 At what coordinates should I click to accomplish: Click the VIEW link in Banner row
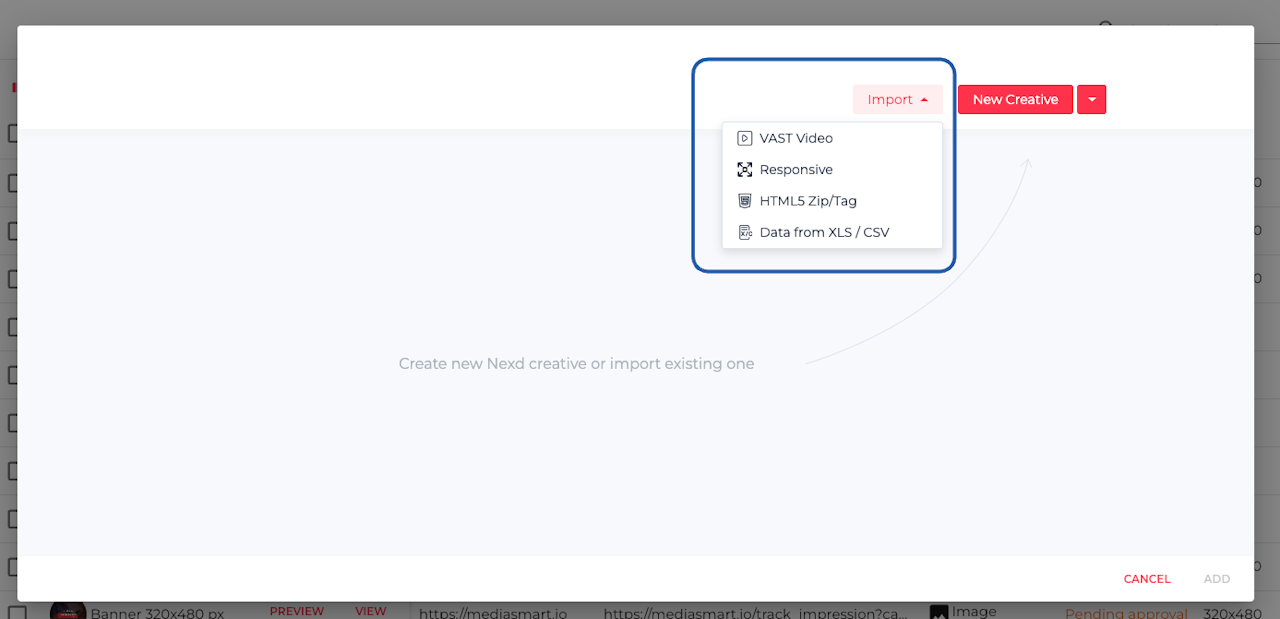[x=370, y=611]
